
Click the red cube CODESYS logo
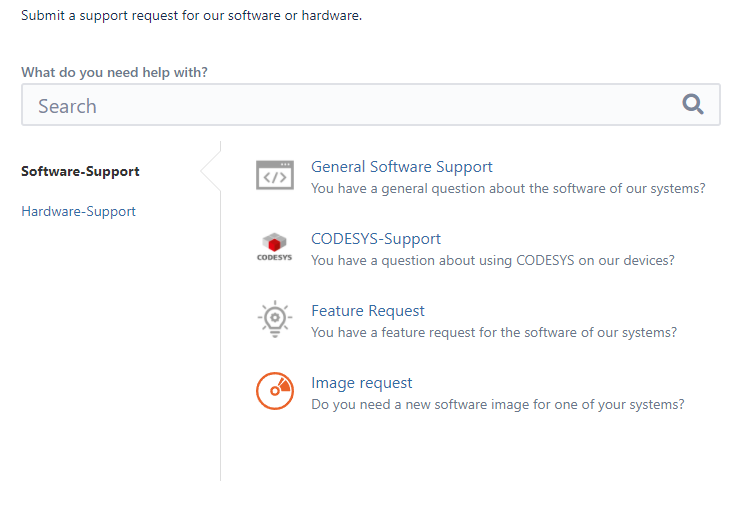[x=274, y=242]
